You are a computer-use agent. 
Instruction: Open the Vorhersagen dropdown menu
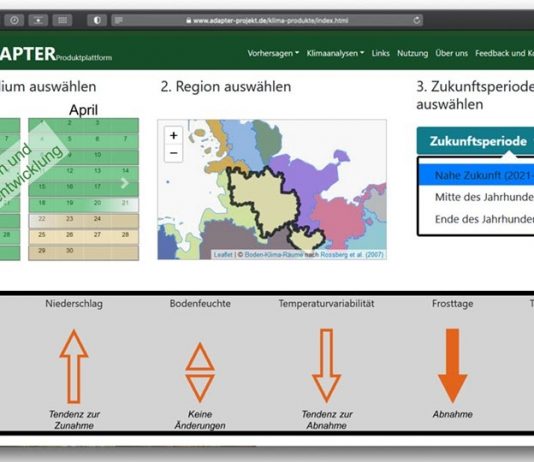tap(273, 53)
